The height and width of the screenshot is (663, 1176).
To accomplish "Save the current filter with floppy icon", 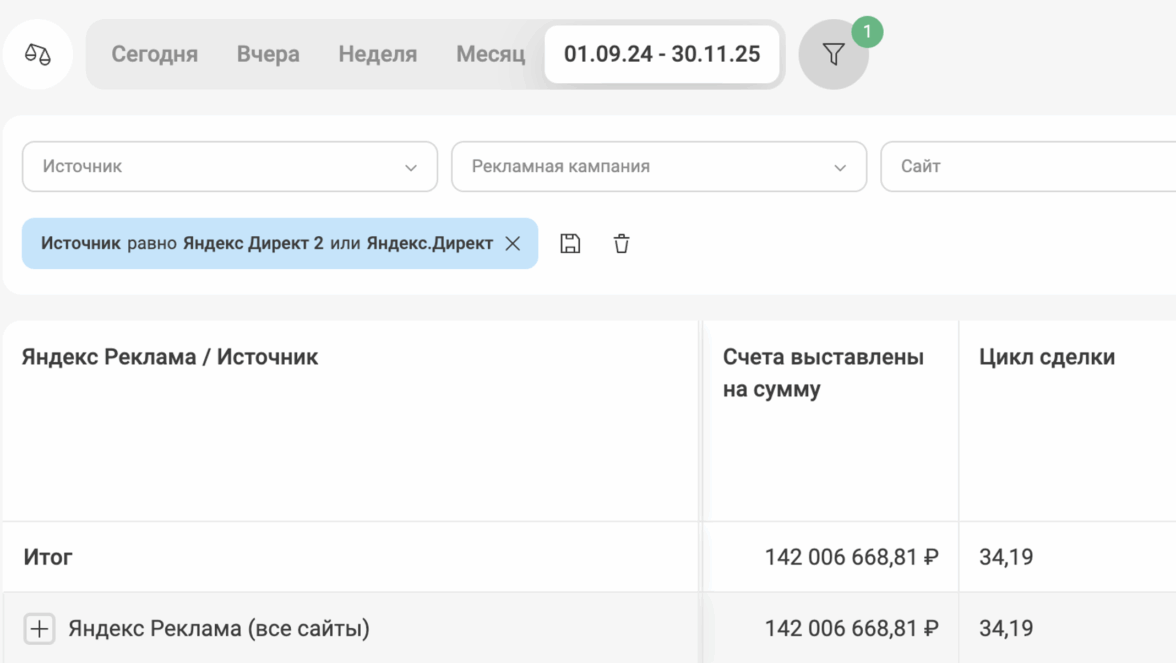I will tap(570, 243).
